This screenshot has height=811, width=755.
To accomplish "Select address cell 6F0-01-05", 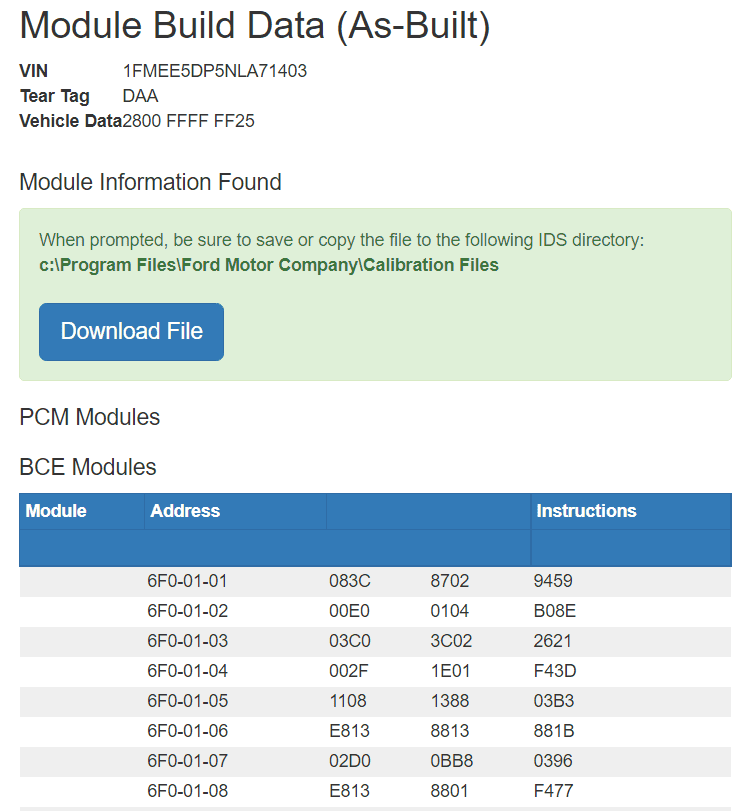I will click(x=187, y=701).
